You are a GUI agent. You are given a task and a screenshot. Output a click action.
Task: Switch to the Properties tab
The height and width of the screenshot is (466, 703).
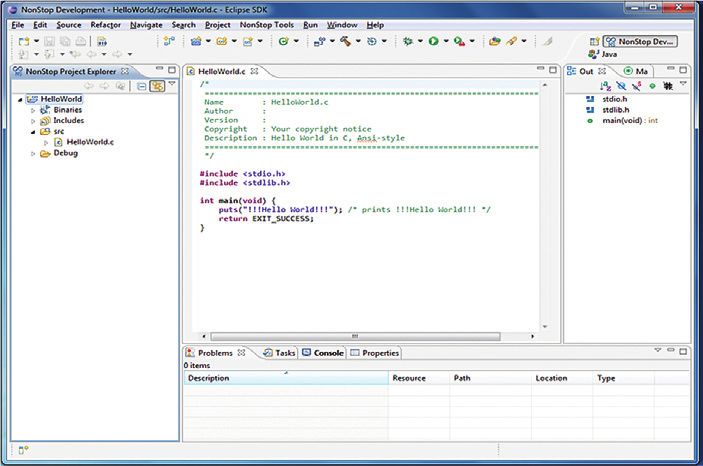375,353
